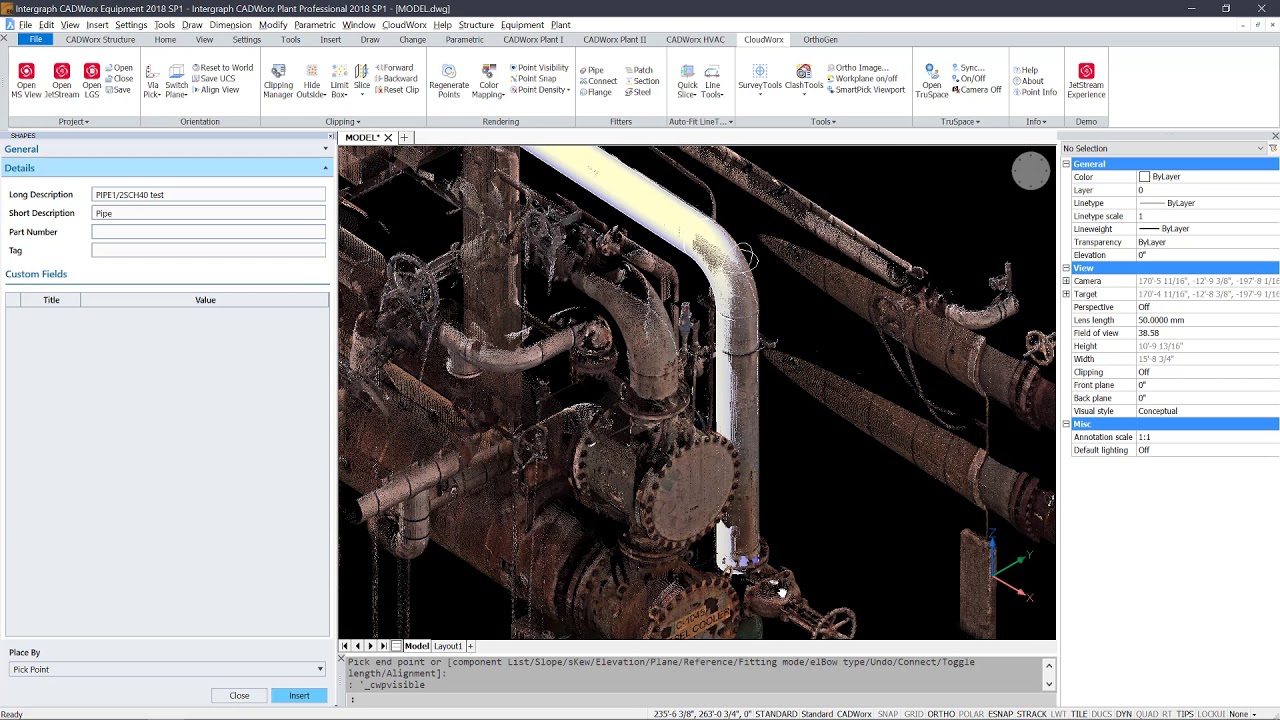Click Reset Clip
The width and height of the screenshot is (1280, 720).
point(397,90)
